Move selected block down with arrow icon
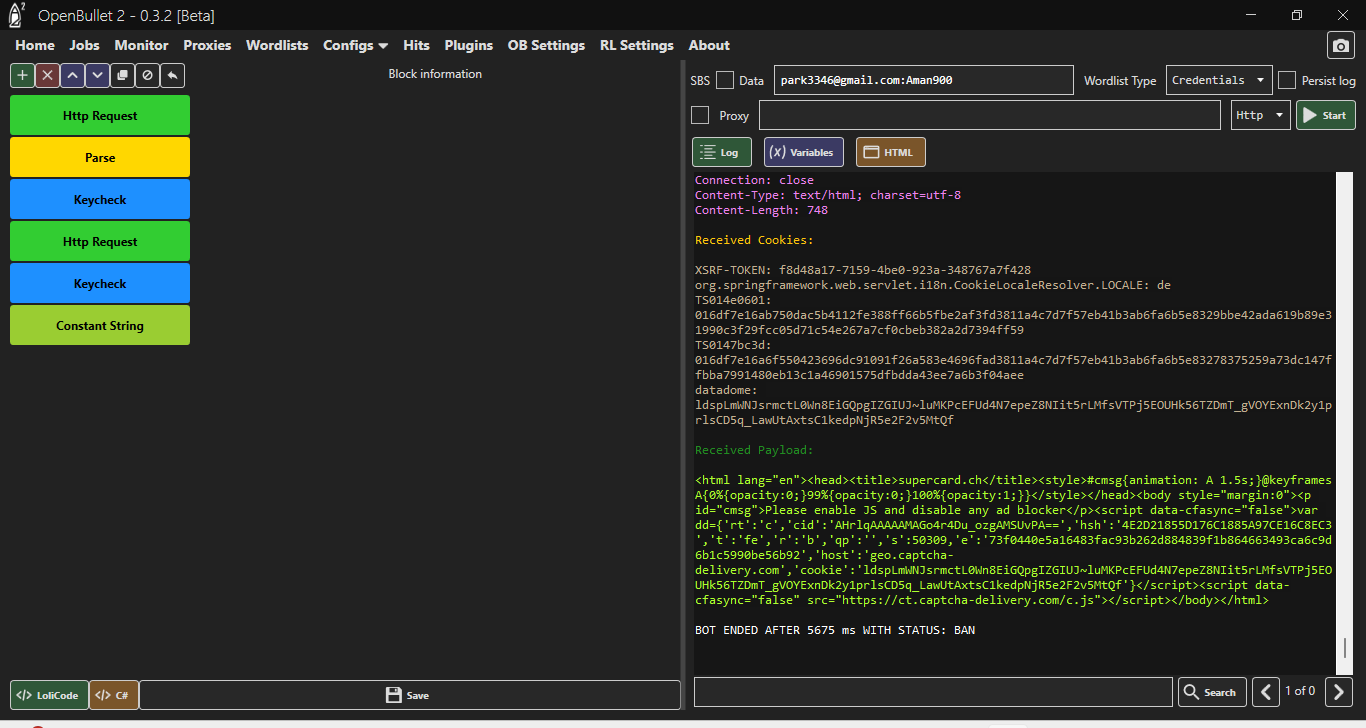The image size is (1366, 728). (x=97, y=75)
